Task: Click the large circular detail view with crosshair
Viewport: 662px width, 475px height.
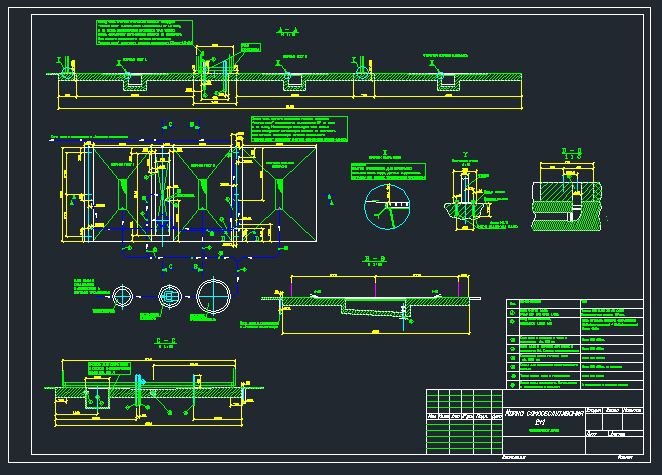Action: click(387, 210)
